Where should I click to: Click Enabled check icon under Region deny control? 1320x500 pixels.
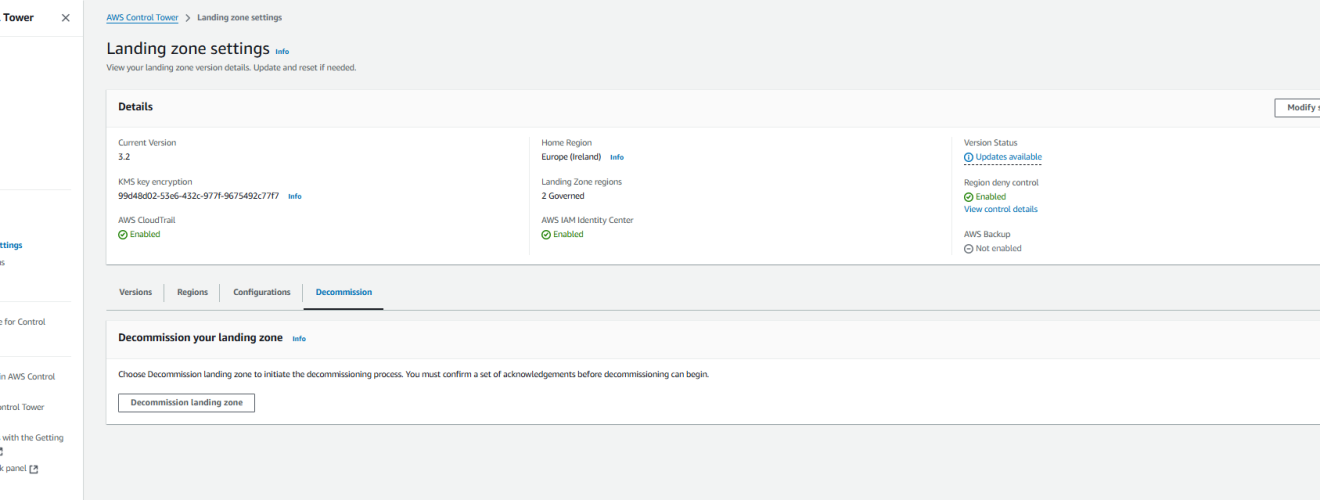[968, 197]
